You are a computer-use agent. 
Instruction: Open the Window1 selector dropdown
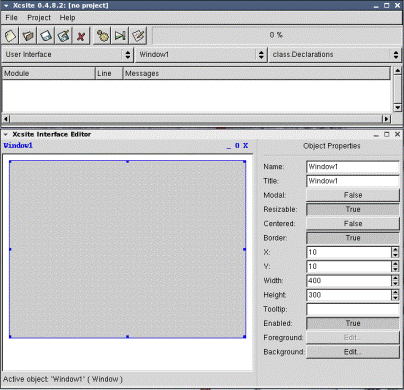point(201,55)
